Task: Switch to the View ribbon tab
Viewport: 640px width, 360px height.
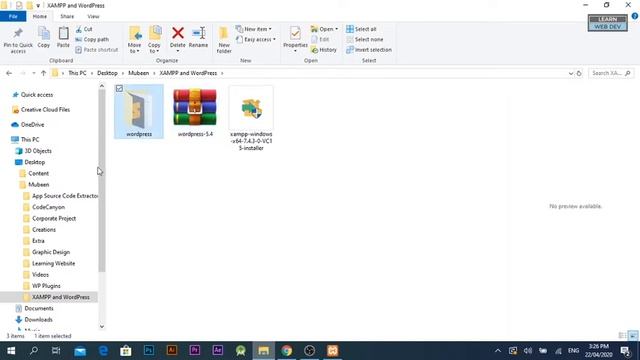Action: 93,16
